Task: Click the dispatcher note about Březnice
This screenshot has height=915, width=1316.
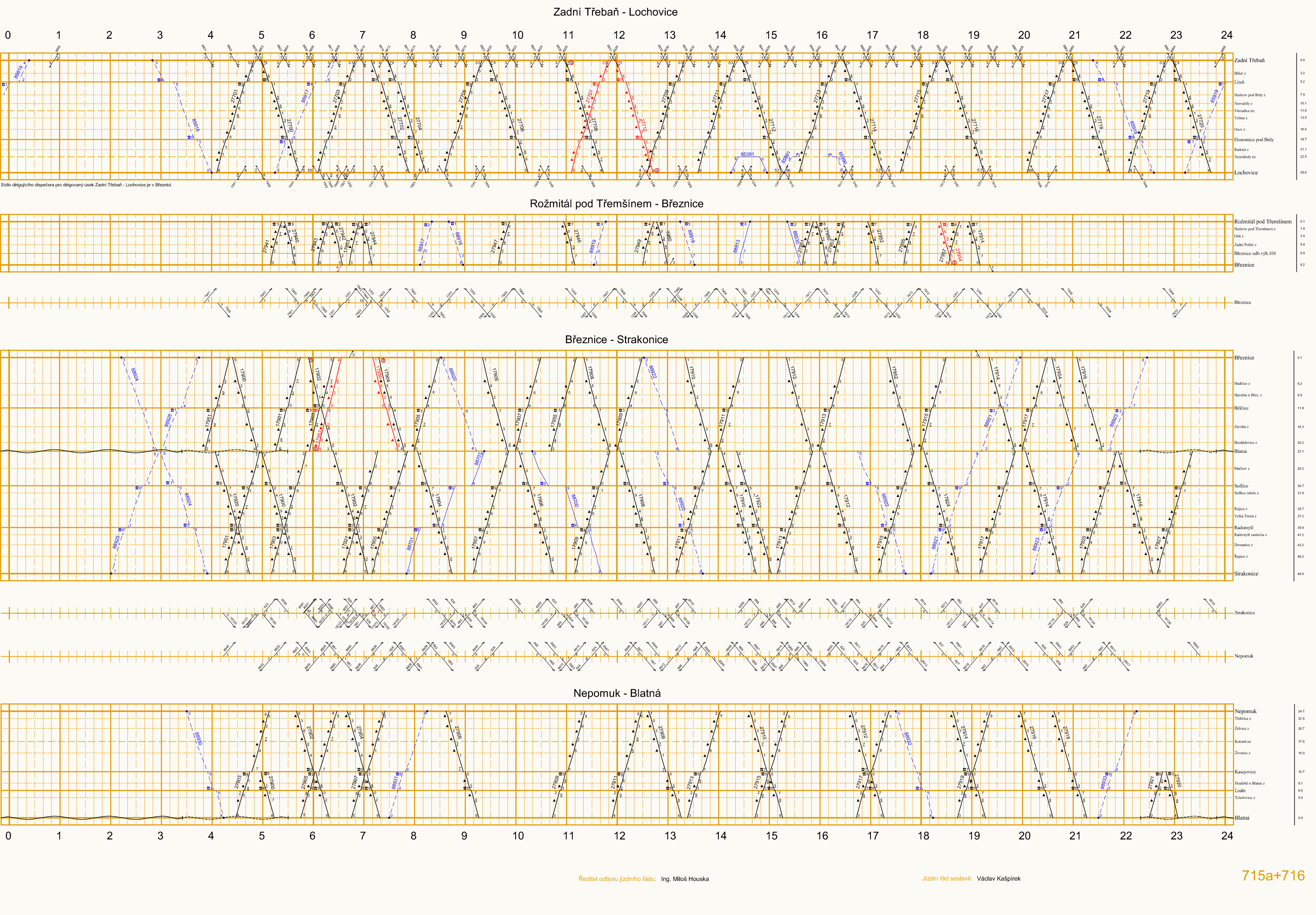Action: pos(86,185)
